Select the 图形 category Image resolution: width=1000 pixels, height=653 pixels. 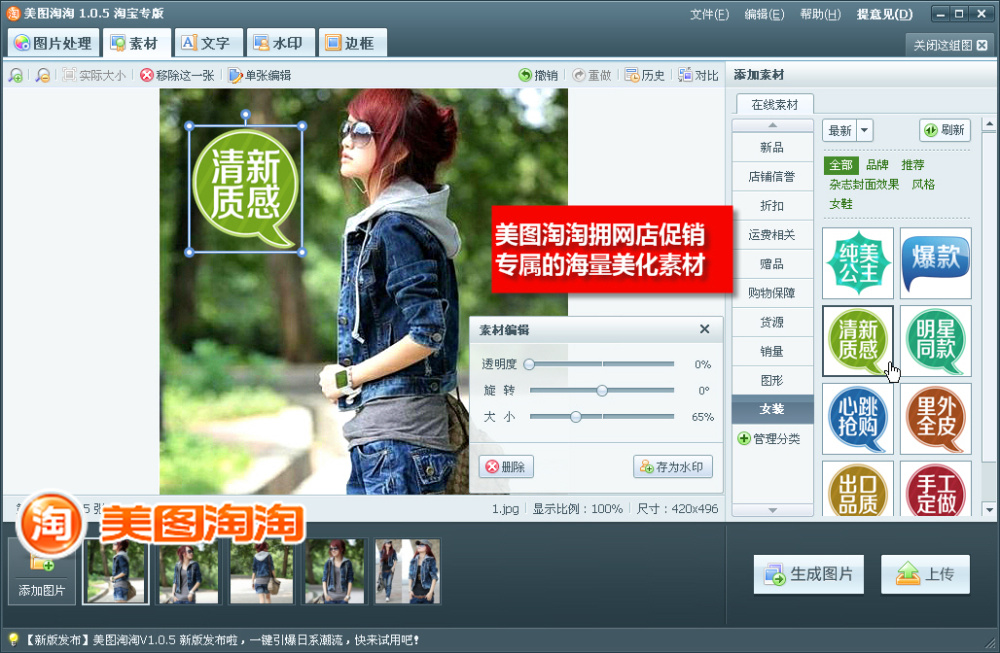tap(772, 381)
